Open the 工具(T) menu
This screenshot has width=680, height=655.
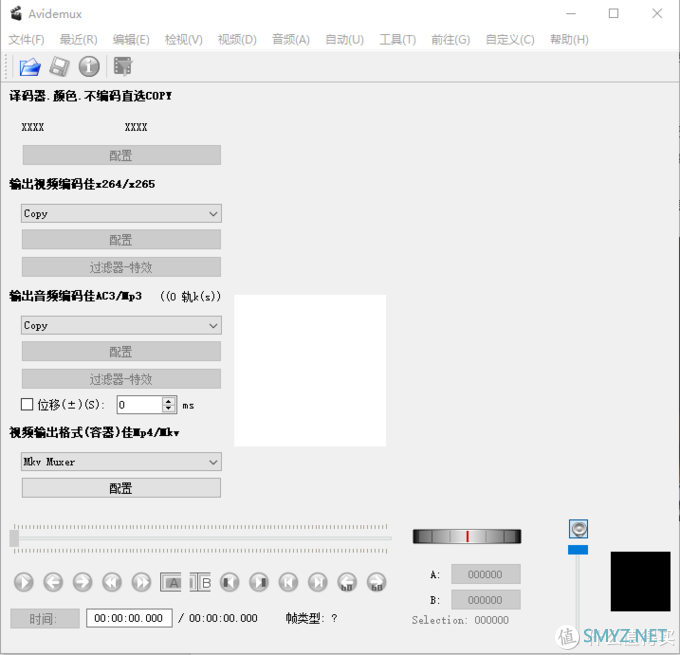pyautogui.click(x=398, y=40)
